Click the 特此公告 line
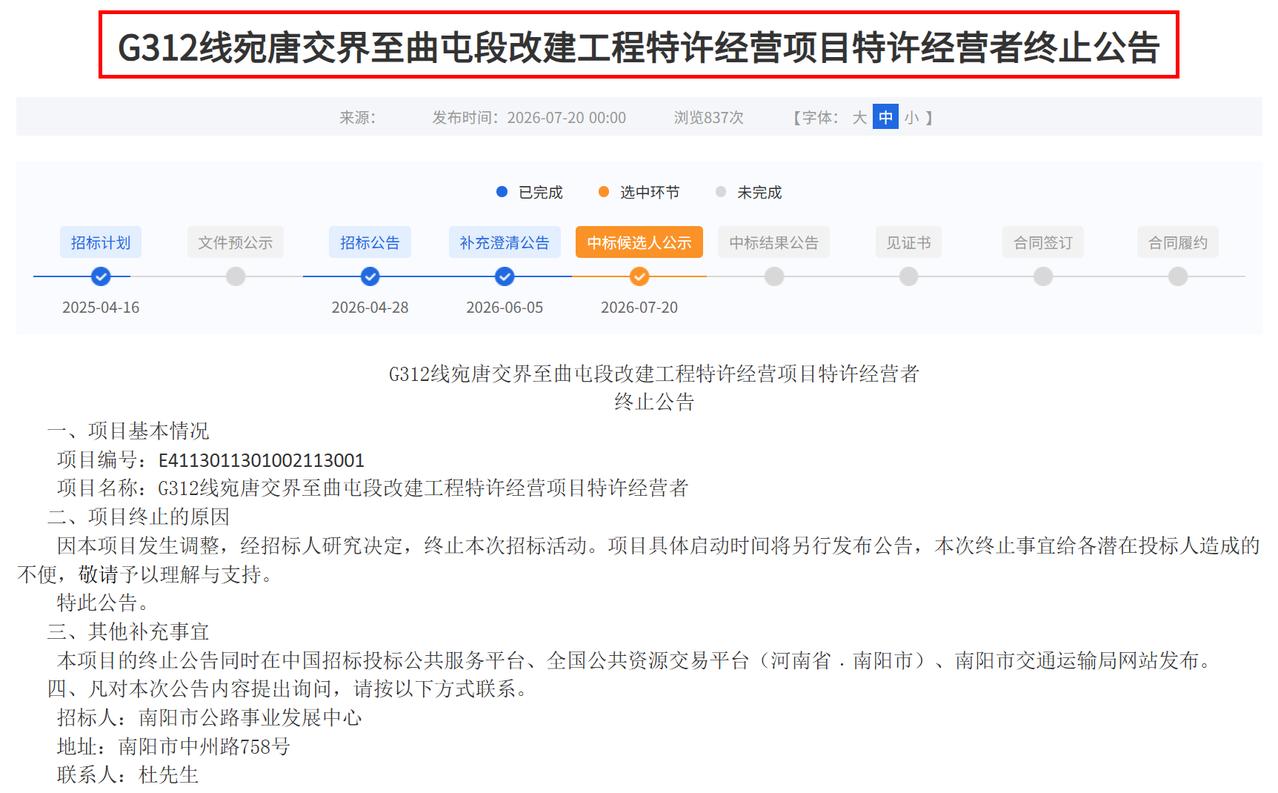This screenshot has width=1278, height=793. pyautogui.click(x=103, y=603)
